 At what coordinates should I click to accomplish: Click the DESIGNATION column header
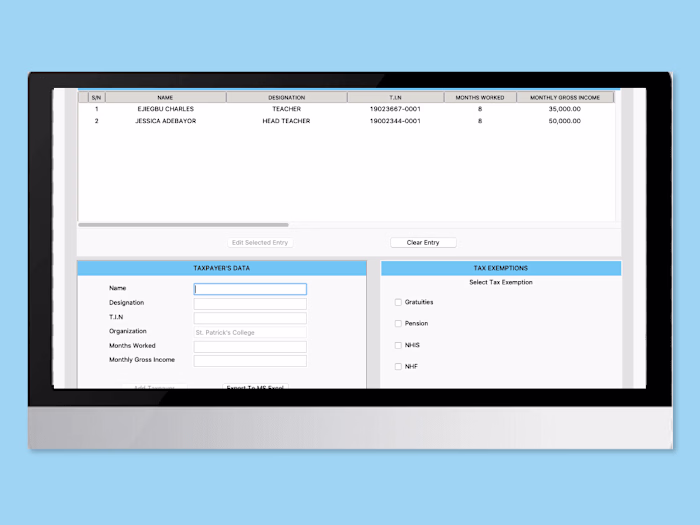(x=287, y=97)
